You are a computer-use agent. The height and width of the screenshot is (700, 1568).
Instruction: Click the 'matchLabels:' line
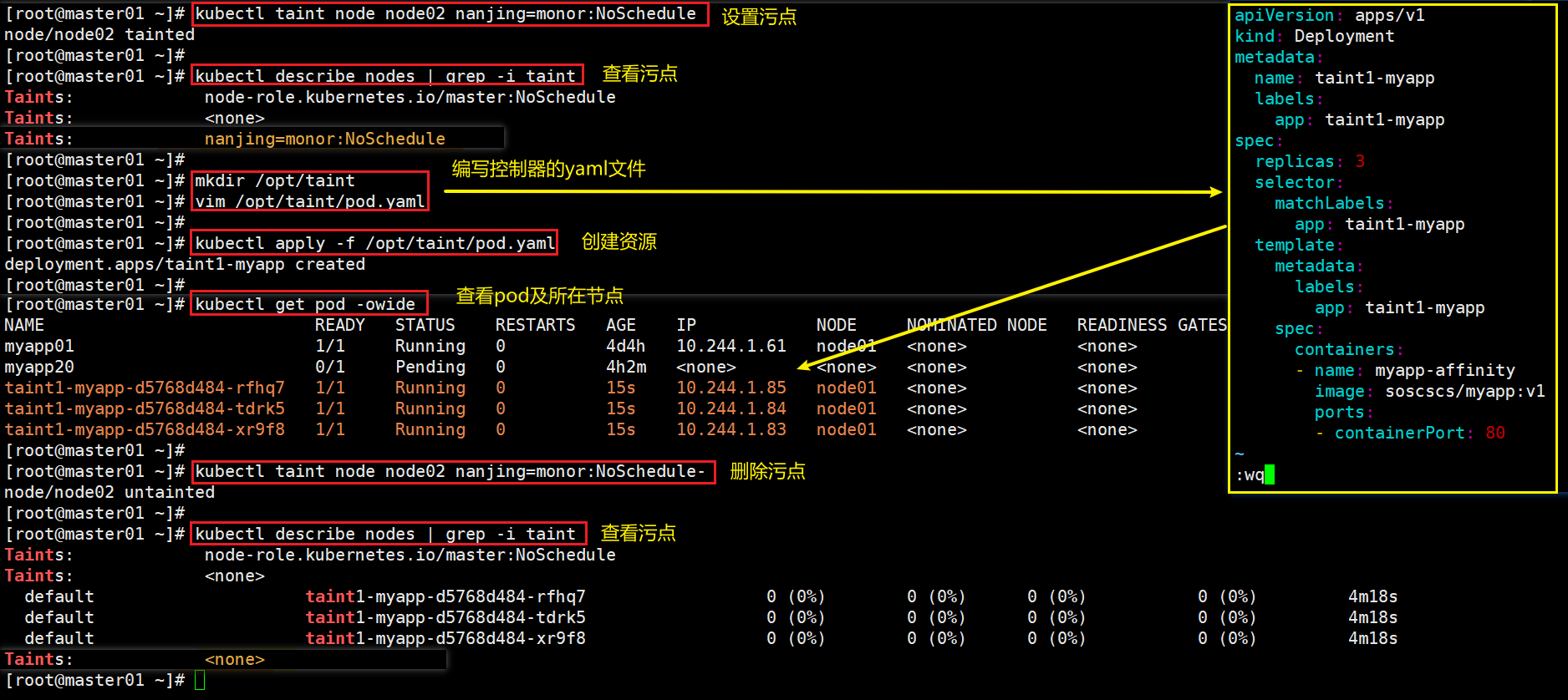[x=1335, y=203]
